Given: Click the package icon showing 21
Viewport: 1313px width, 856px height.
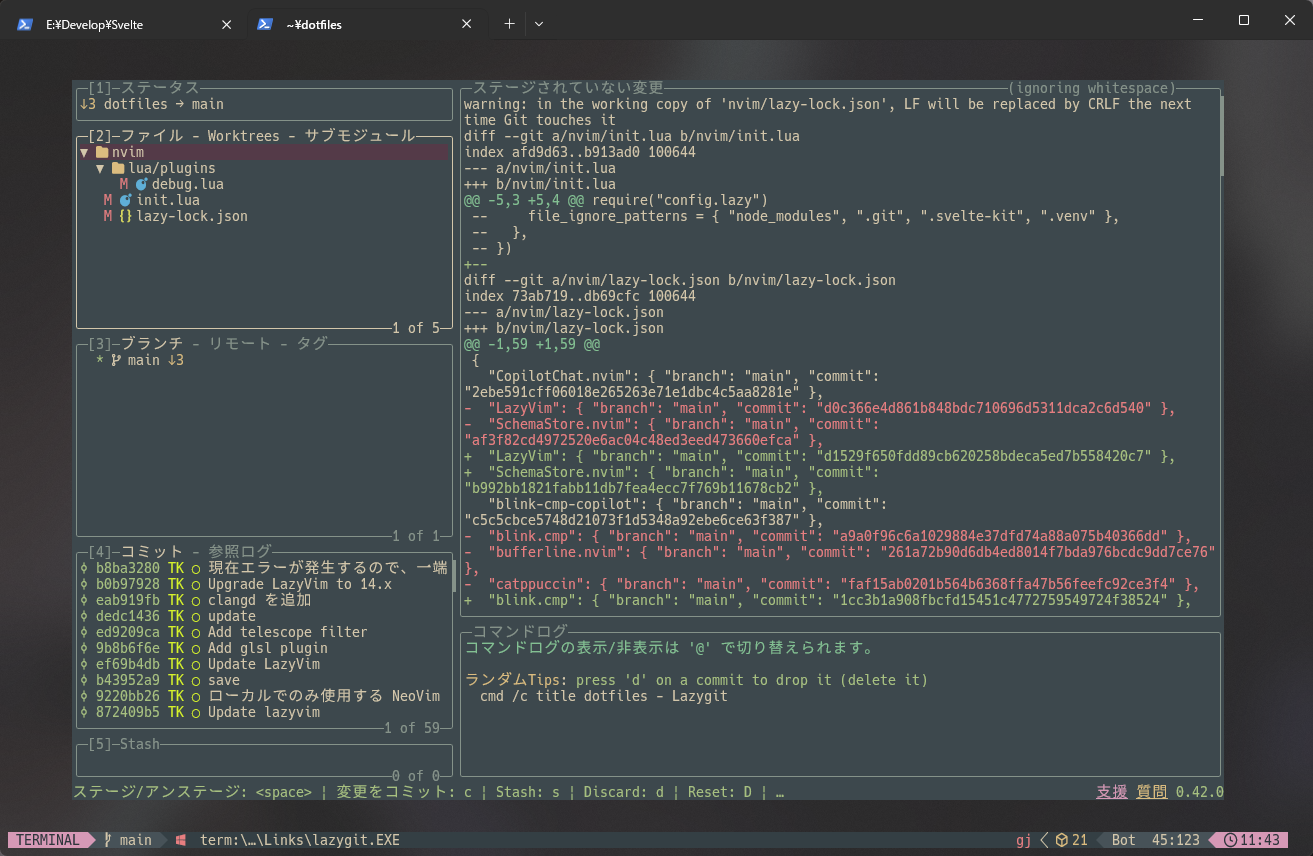Looking at the screenshot, I should point(1063,840).
